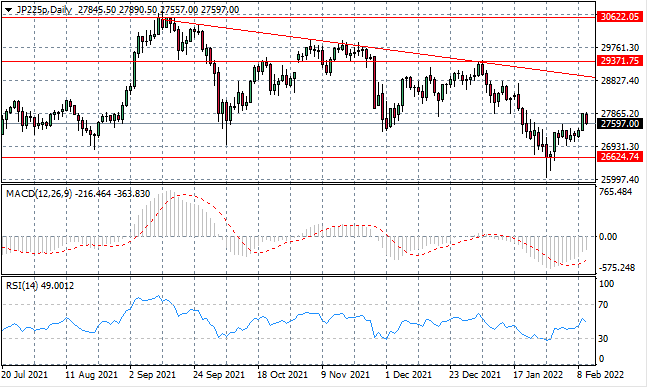
Task: Select the 29371.75 red price label
Action: click(620, 61)
